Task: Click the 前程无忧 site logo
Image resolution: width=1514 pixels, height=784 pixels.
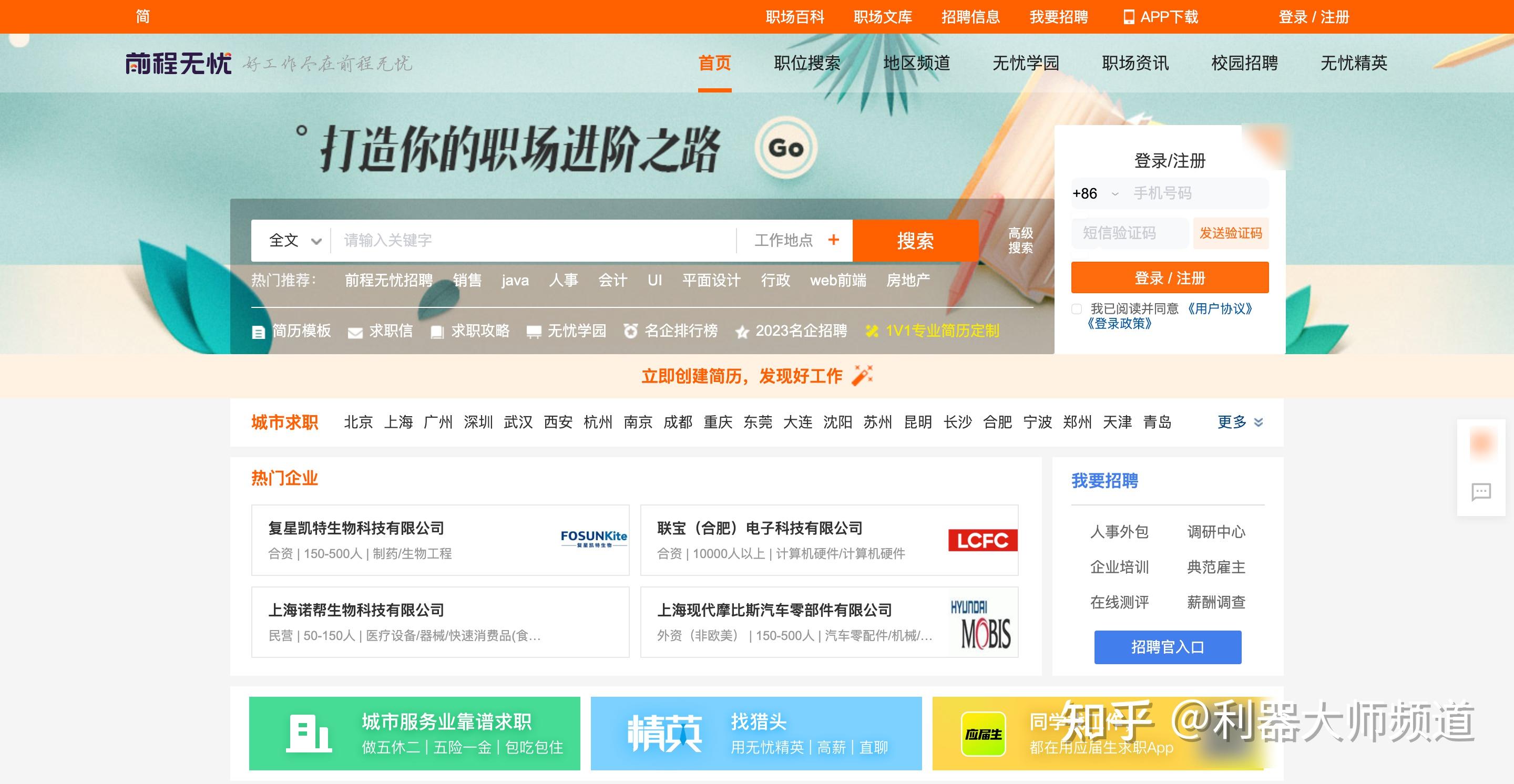Action: [x=179, y=64]
